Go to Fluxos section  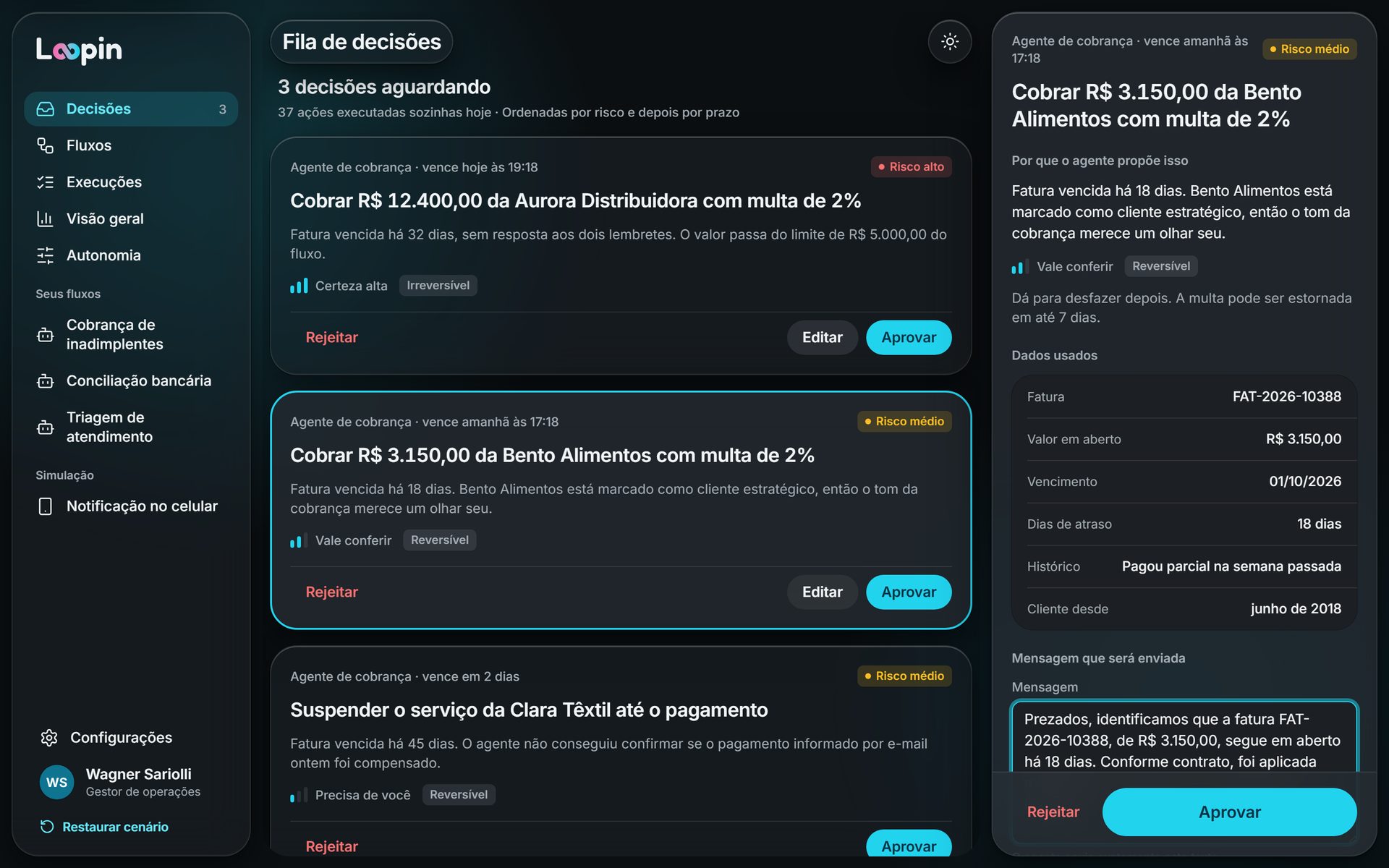click(131, 145)
